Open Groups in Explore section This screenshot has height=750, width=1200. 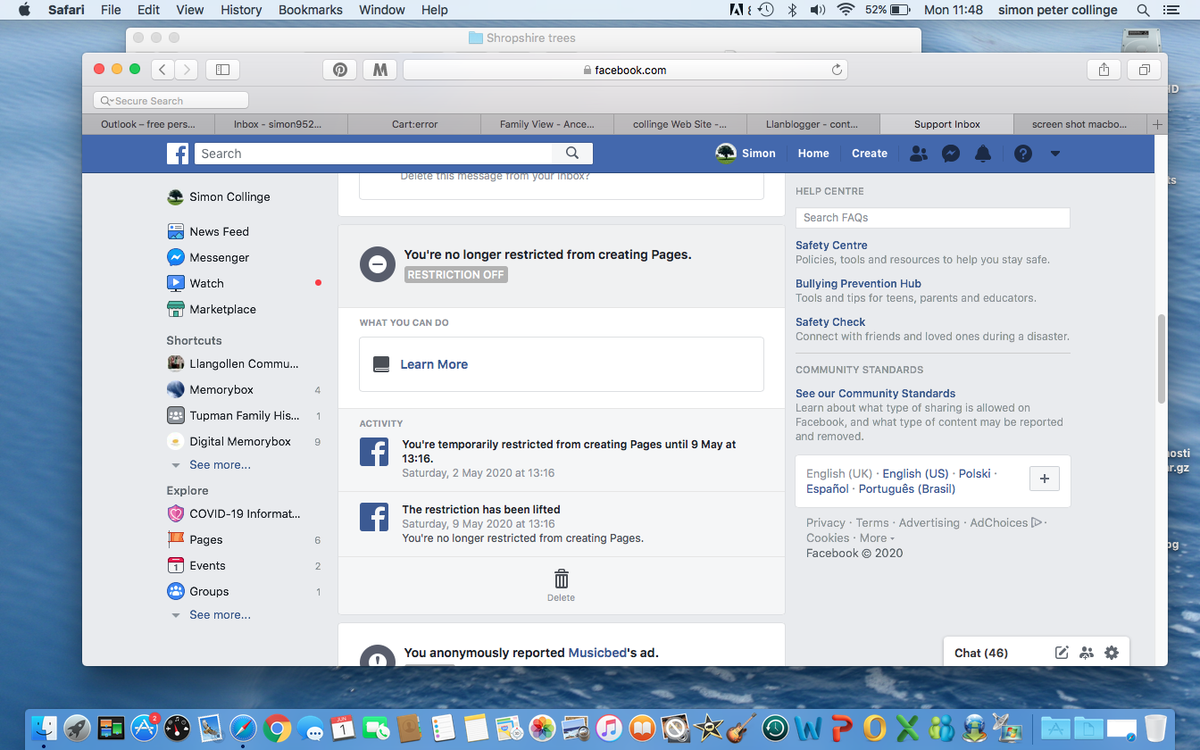(x=209, y=591)
